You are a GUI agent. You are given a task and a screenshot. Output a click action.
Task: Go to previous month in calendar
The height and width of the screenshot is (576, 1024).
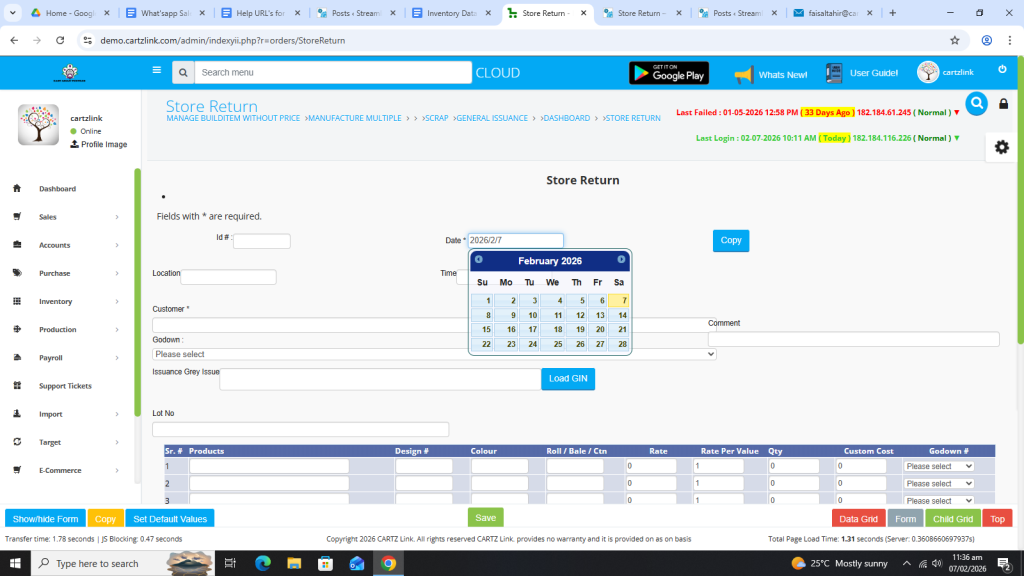tap(479, 260)
